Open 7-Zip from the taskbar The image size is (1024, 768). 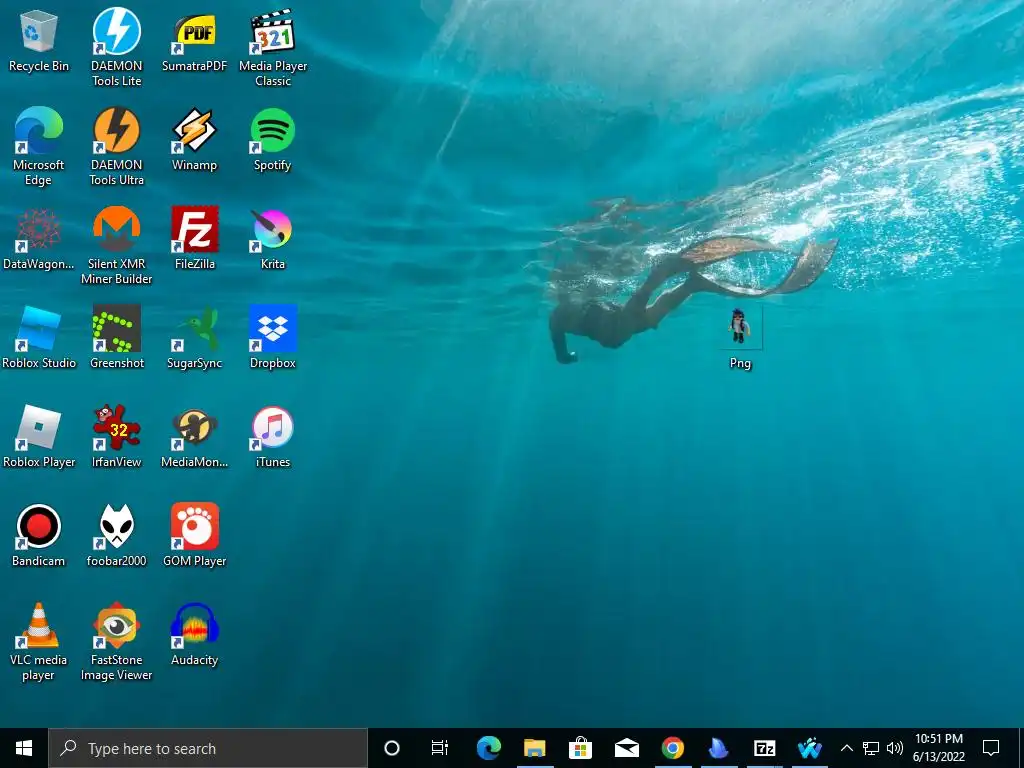coord(764,748)
